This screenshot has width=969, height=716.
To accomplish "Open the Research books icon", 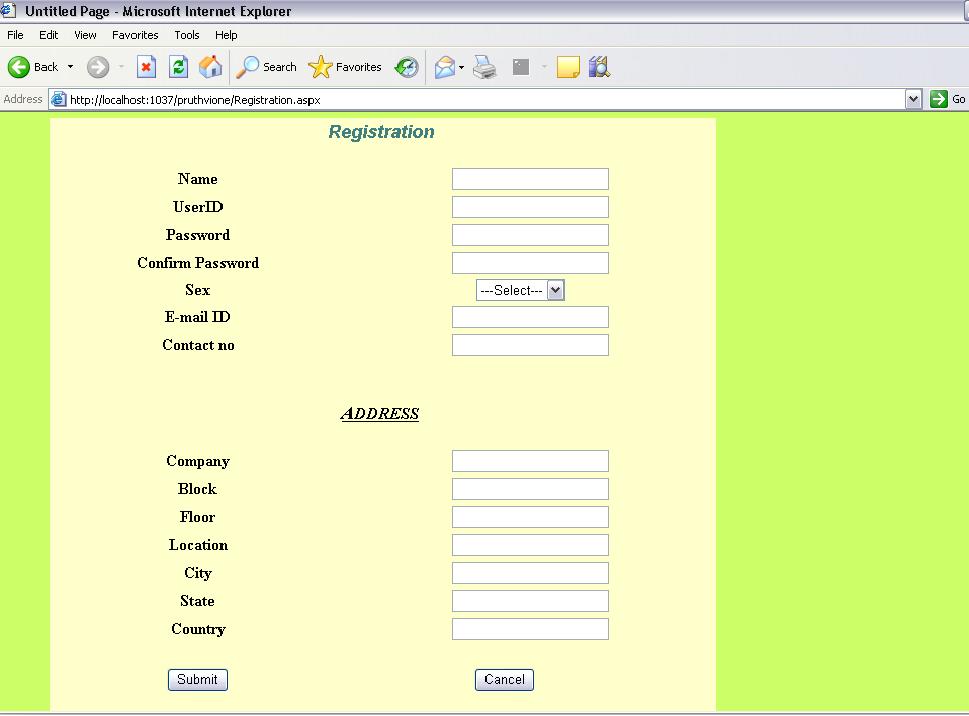I will click(x=599, y=67).
